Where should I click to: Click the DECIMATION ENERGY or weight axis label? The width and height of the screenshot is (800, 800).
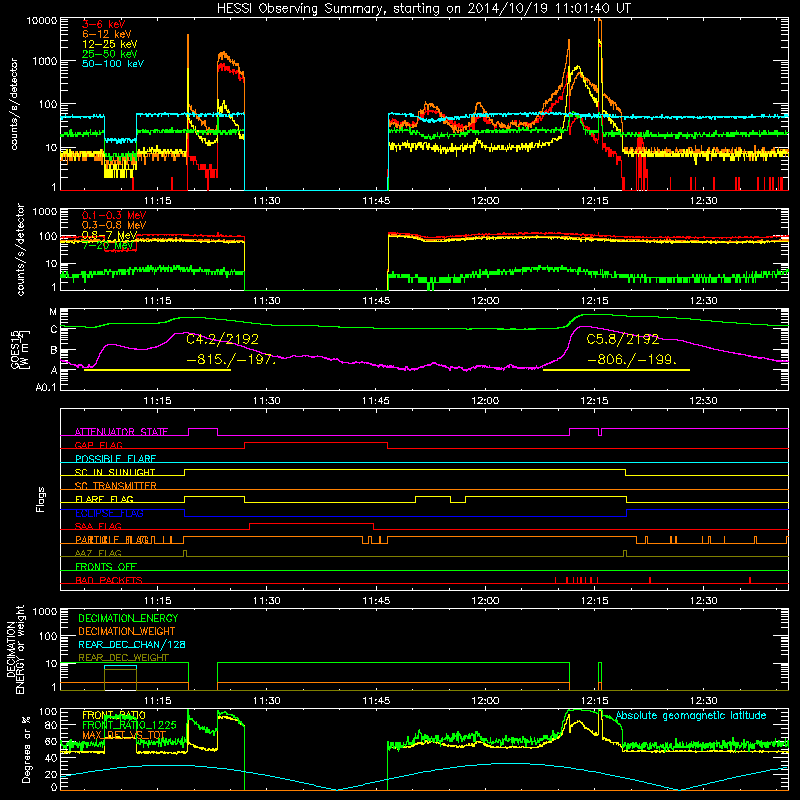click(15, 649)
